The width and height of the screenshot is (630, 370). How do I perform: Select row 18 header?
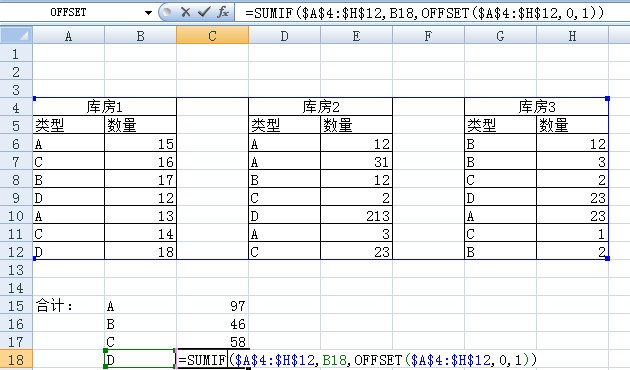click(x=16, y=360)
